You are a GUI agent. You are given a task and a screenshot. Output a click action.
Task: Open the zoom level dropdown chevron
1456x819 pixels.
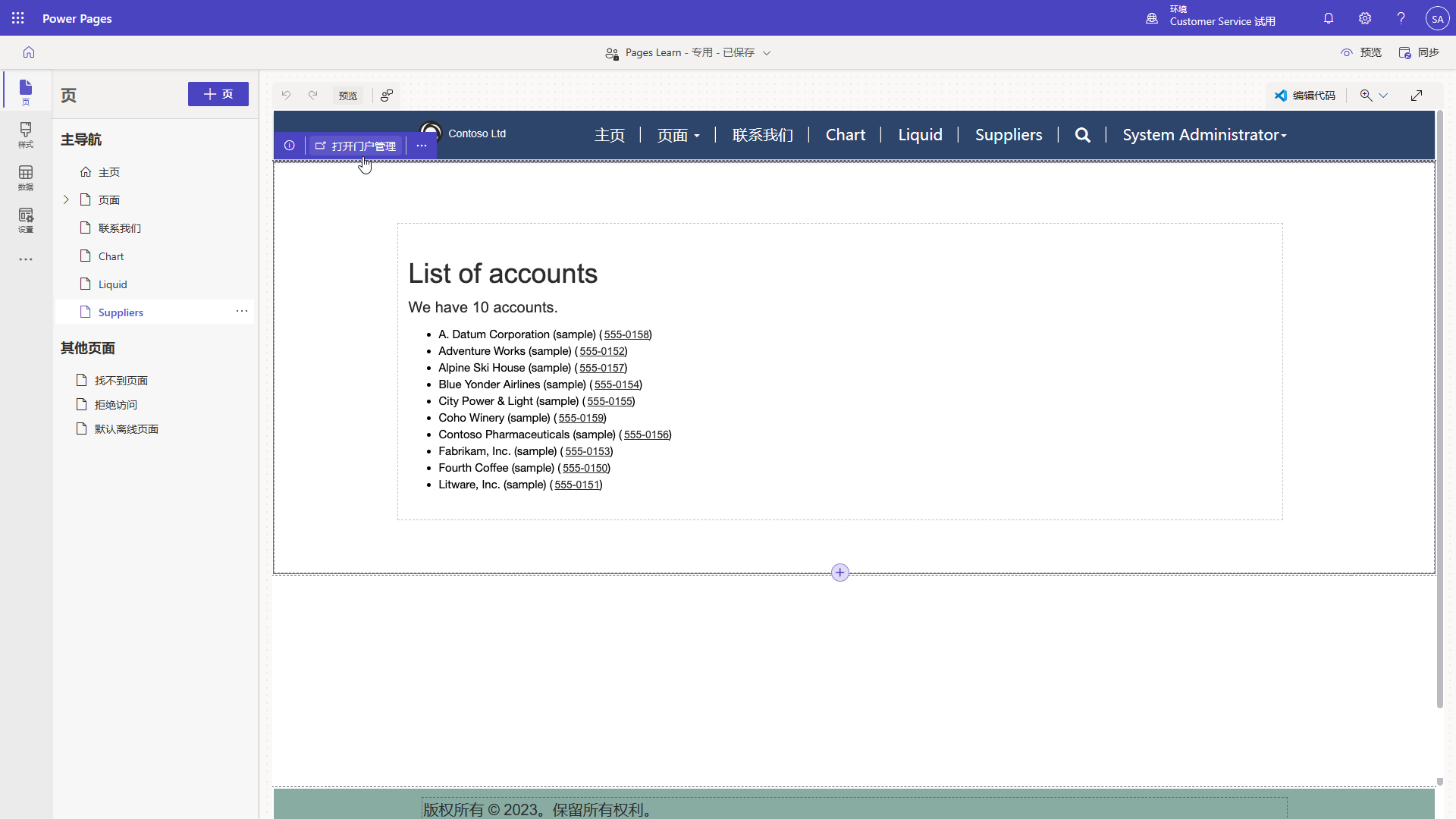(x=1383, y=96)
